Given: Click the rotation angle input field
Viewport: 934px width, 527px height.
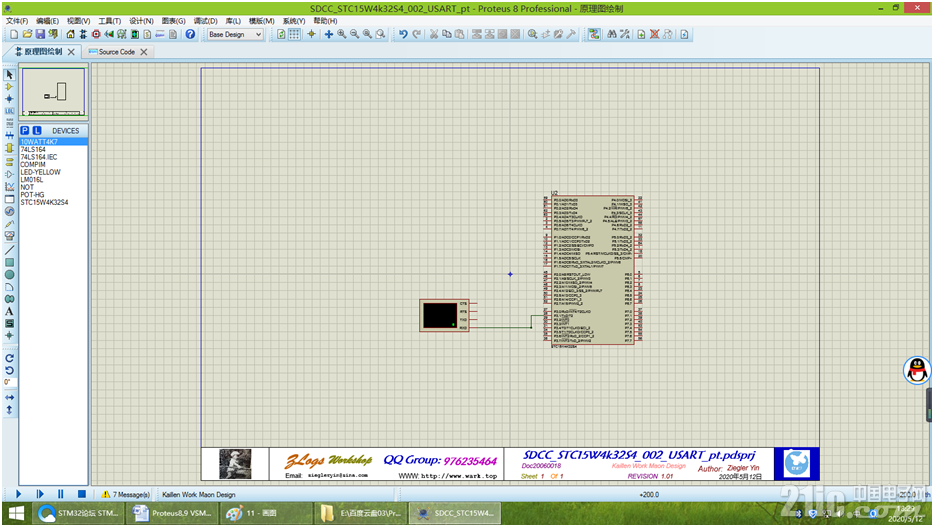Looking at the screenshot, I should pos(10,382).
